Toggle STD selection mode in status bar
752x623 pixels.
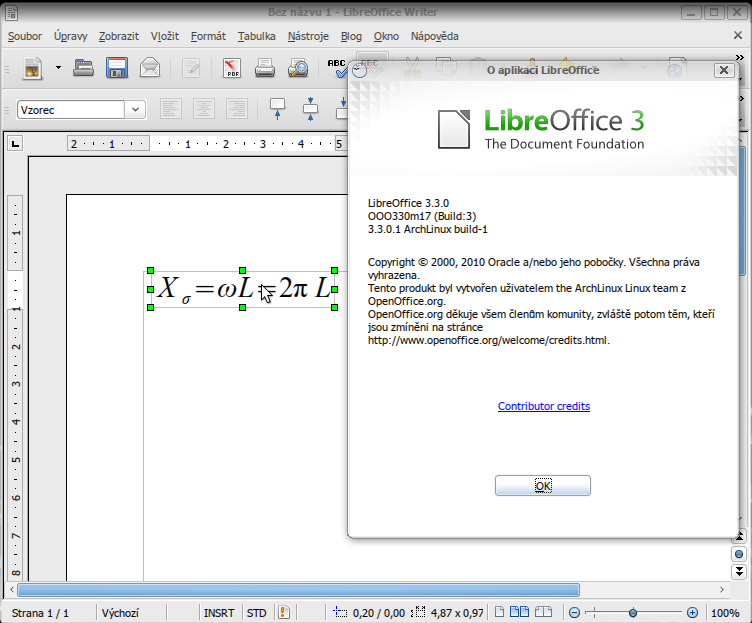coord(257,613)
